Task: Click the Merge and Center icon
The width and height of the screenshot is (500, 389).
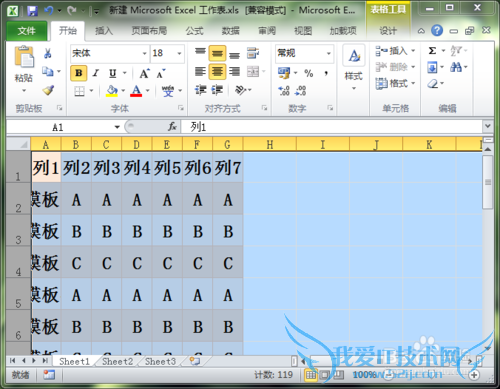Action: 253,71
